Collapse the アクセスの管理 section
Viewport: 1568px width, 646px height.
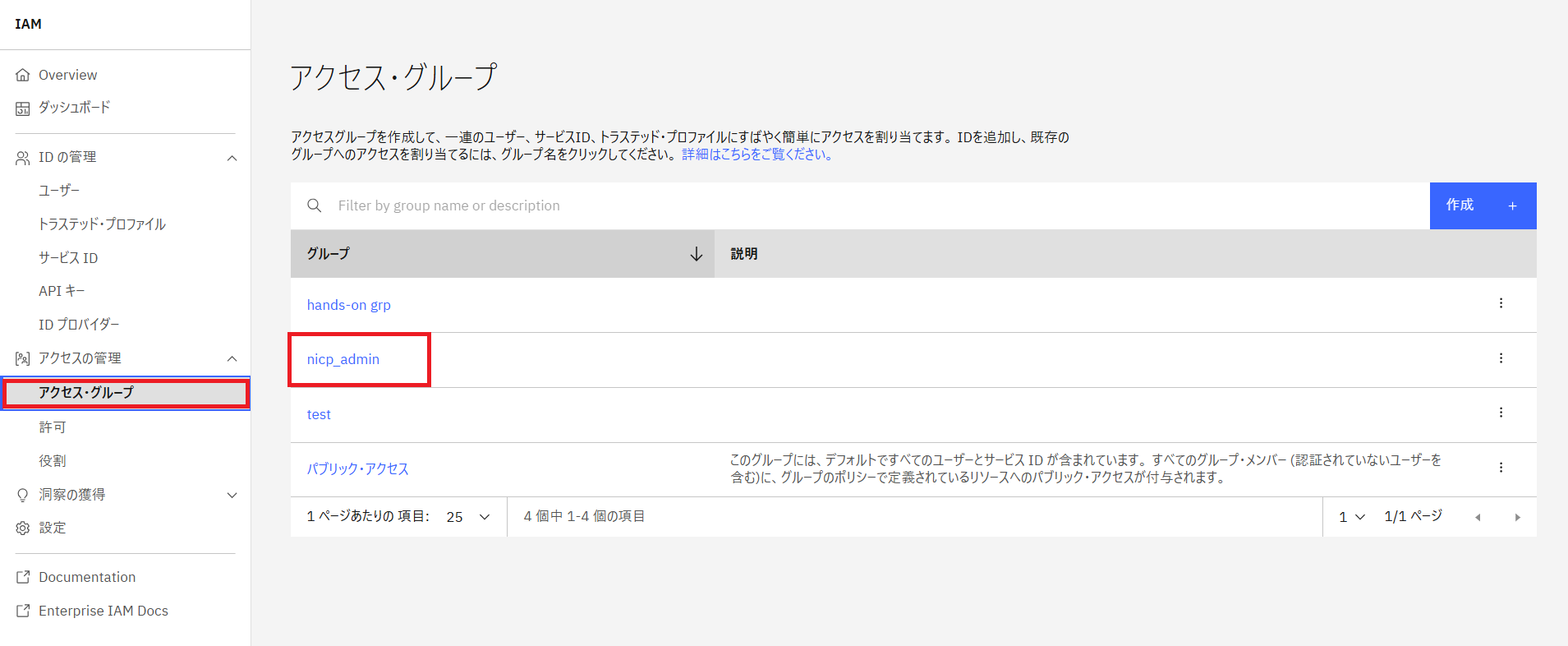point(232,358)
